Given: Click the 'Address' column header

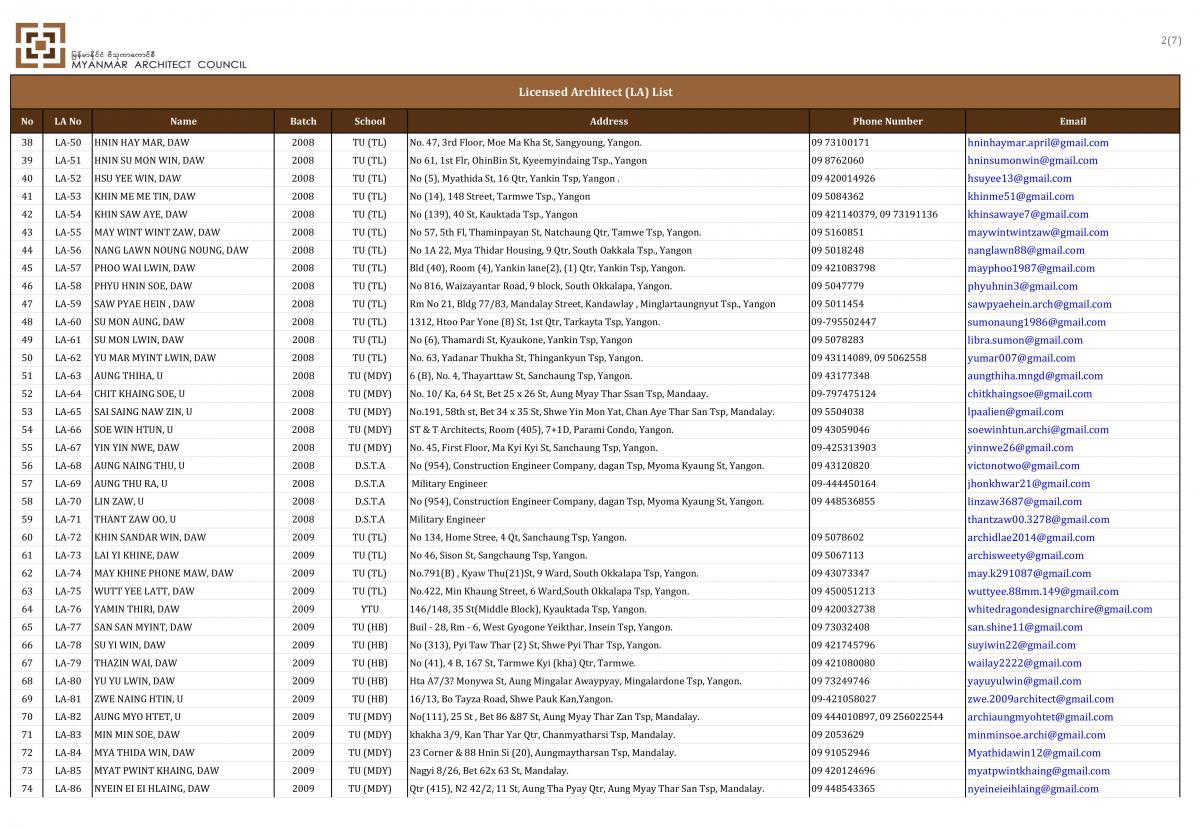Looking at the screenshot, I should pyautogui.click(x=609, y=121).
